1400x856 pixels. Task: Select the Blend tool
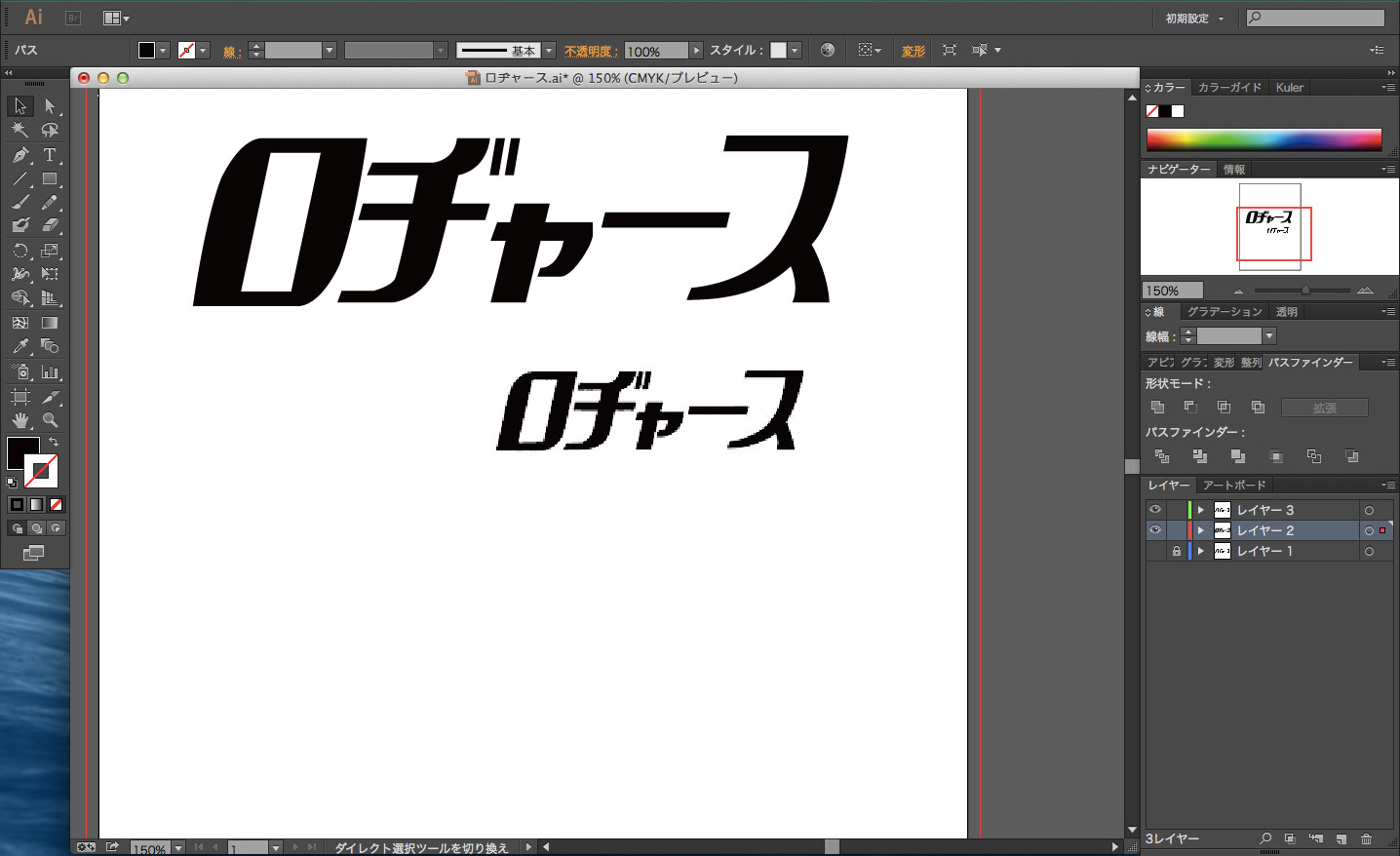click(x=50, y=346)
